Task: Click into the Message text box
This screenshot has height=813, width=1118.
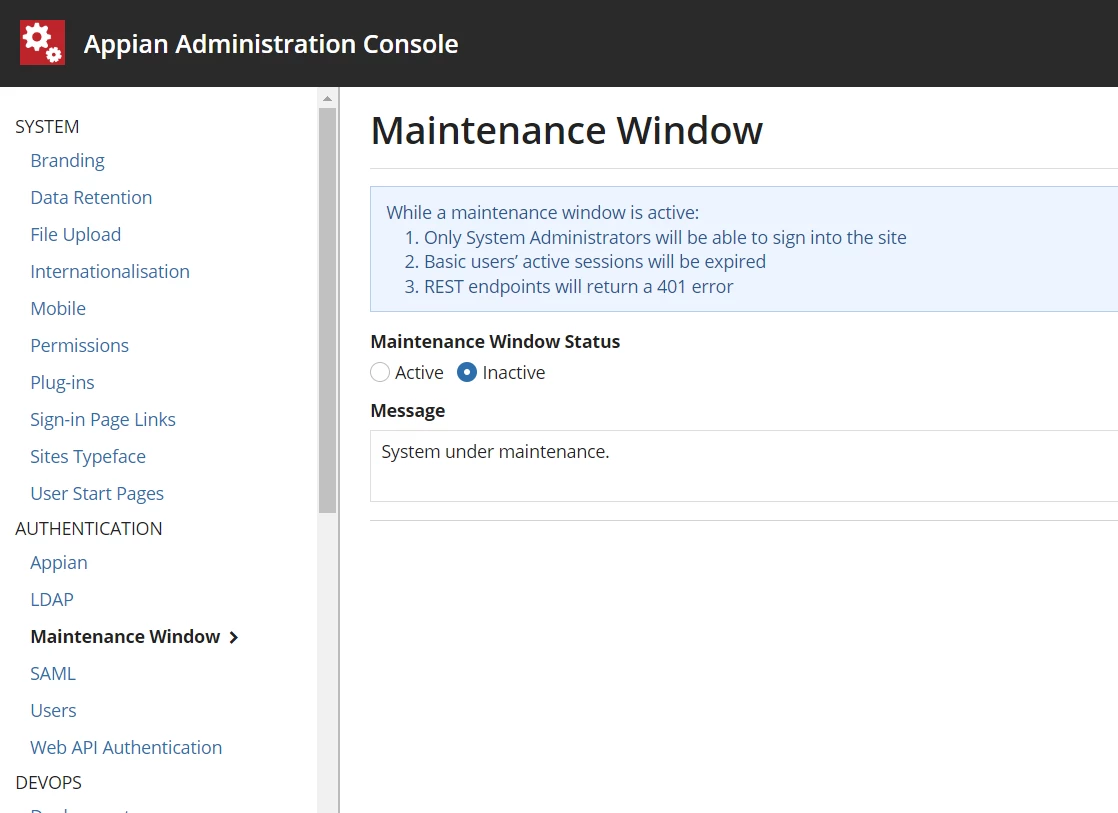Action: (744, 466)
